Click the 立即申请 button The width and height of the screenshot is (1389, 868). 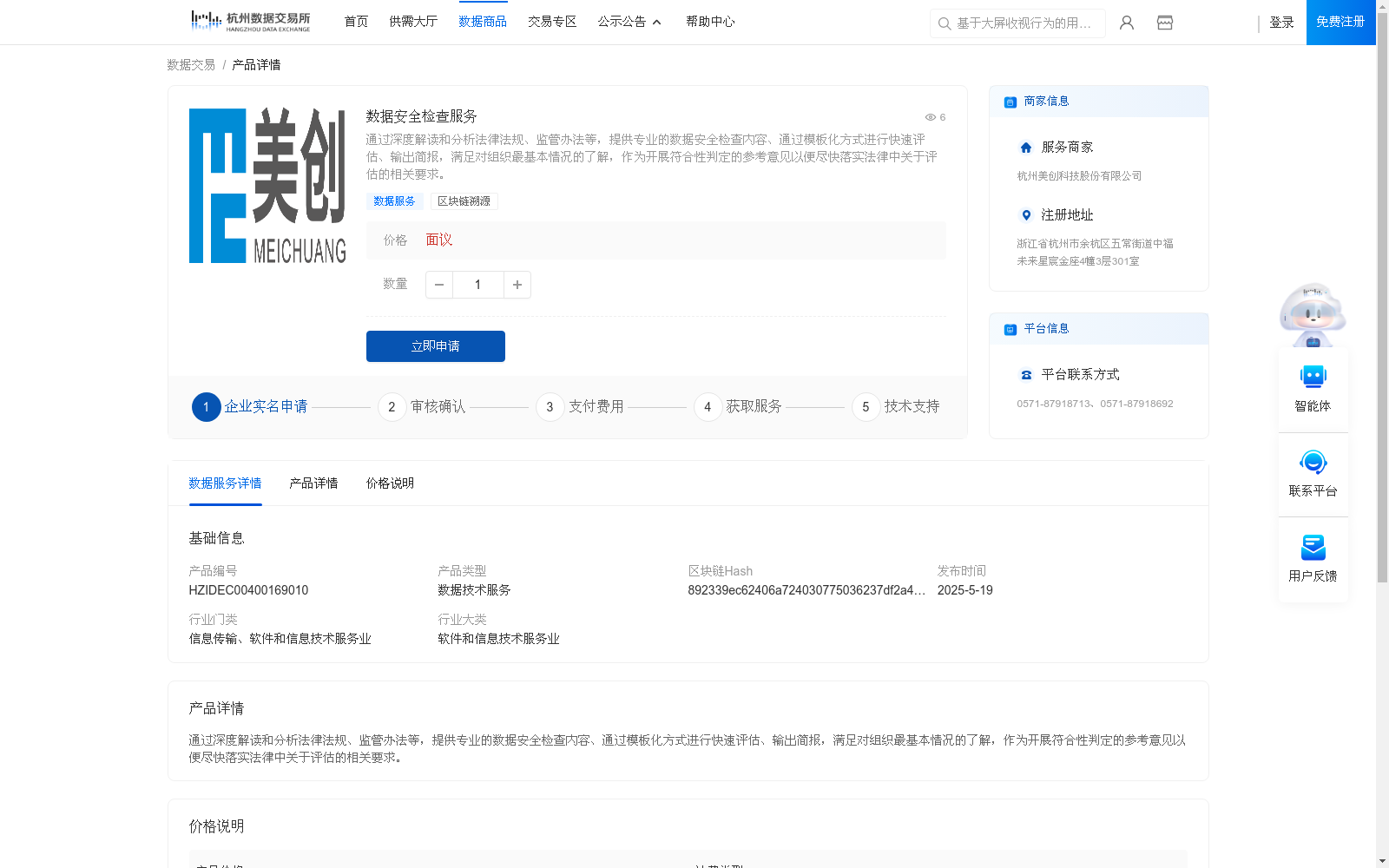point(436,346)
